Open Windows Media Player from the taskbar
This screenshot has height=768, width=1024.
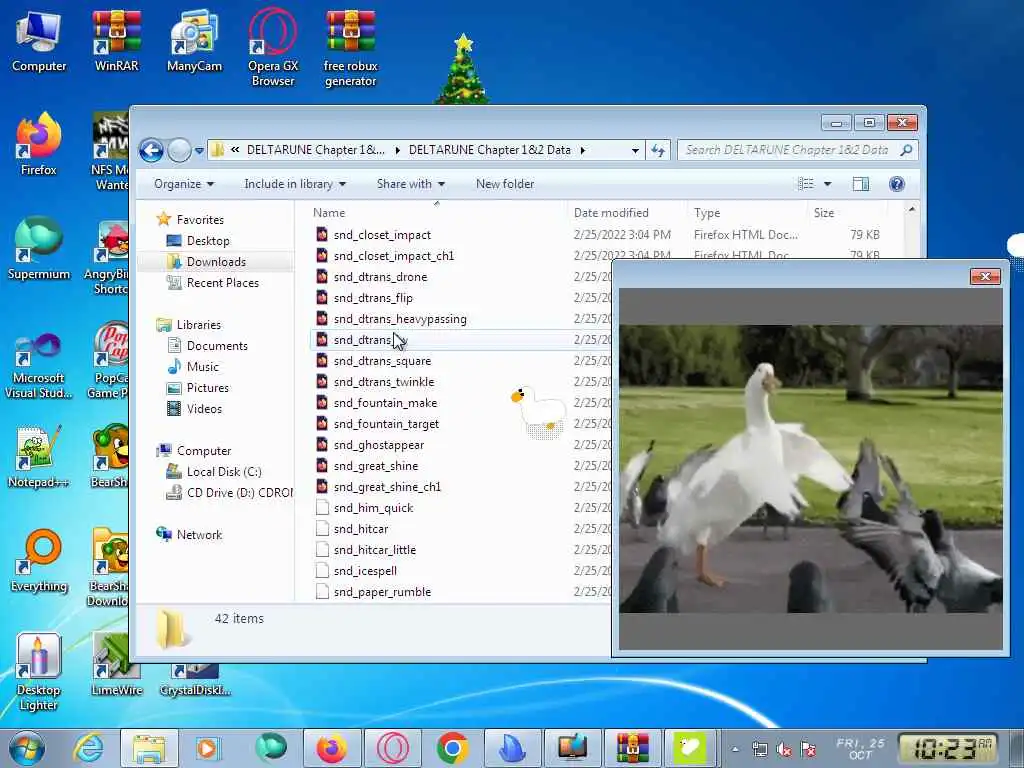pyautogui.click(x=206, y=748)
